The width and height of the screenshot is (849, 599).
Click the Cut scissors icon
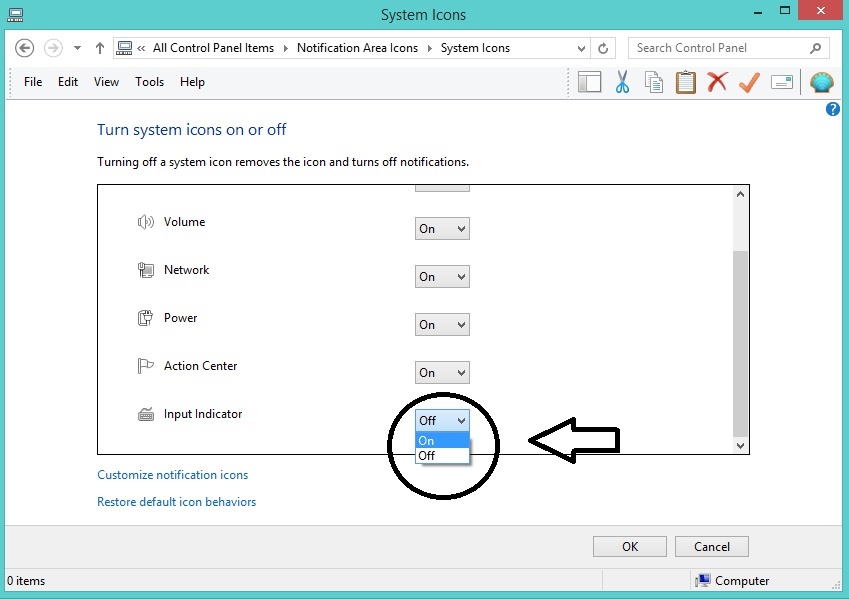pos(622,82)
